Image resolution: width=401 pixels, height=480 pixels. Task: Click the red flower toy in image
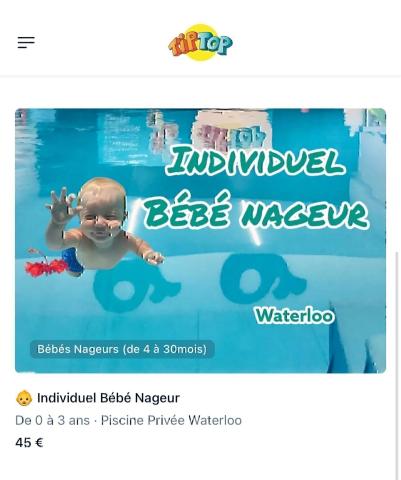click(x=45, y=265)
